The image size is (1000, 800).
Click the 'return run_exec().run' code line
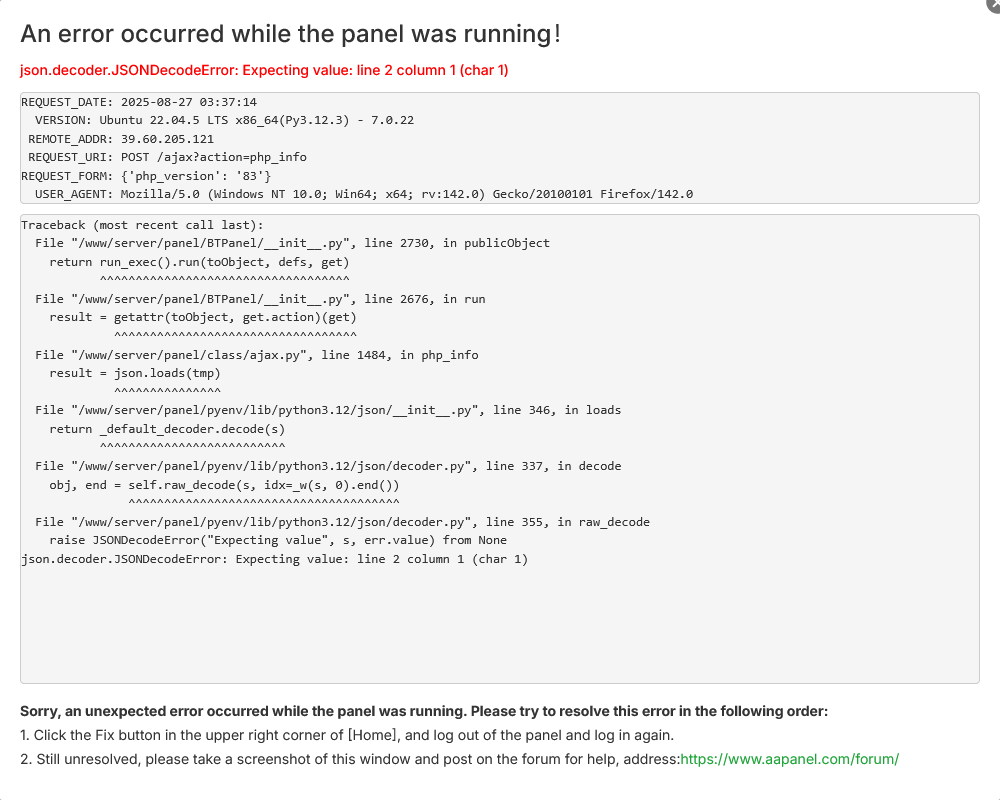(199, 262)
